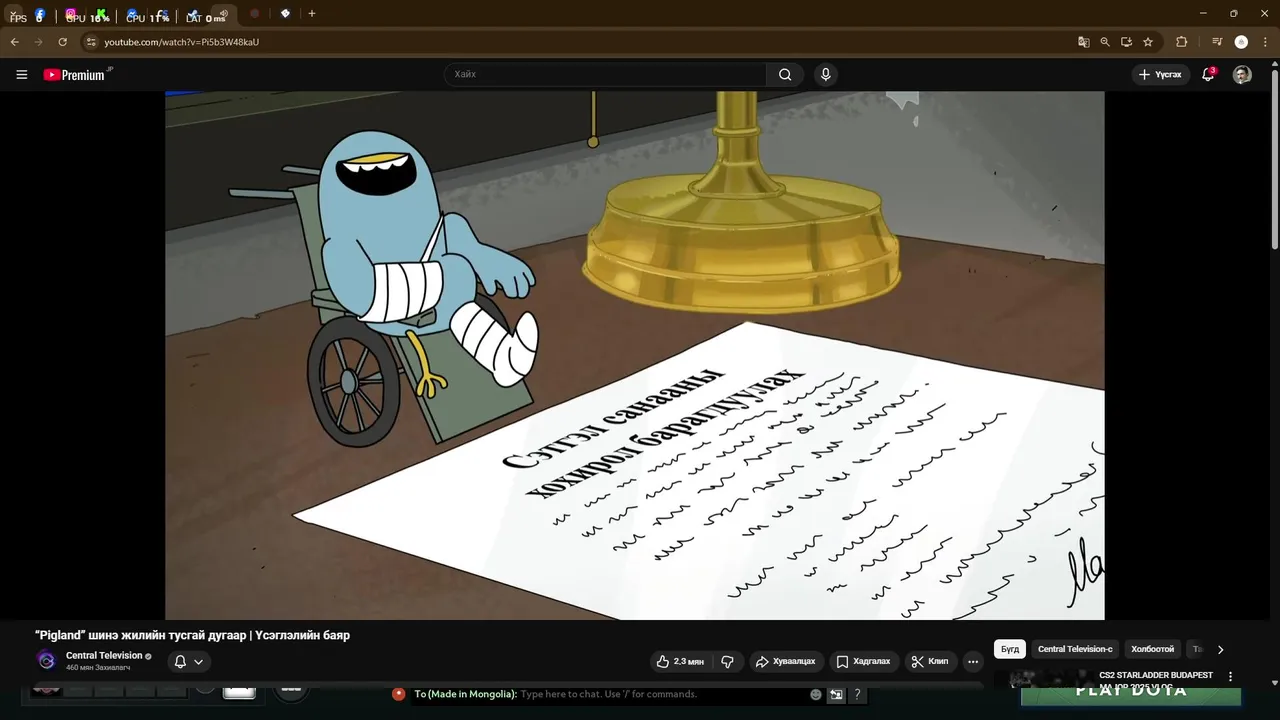Open the browser extensions puzzle icon
This screenshot has height=720, width=1280.
pos(1181,42)
